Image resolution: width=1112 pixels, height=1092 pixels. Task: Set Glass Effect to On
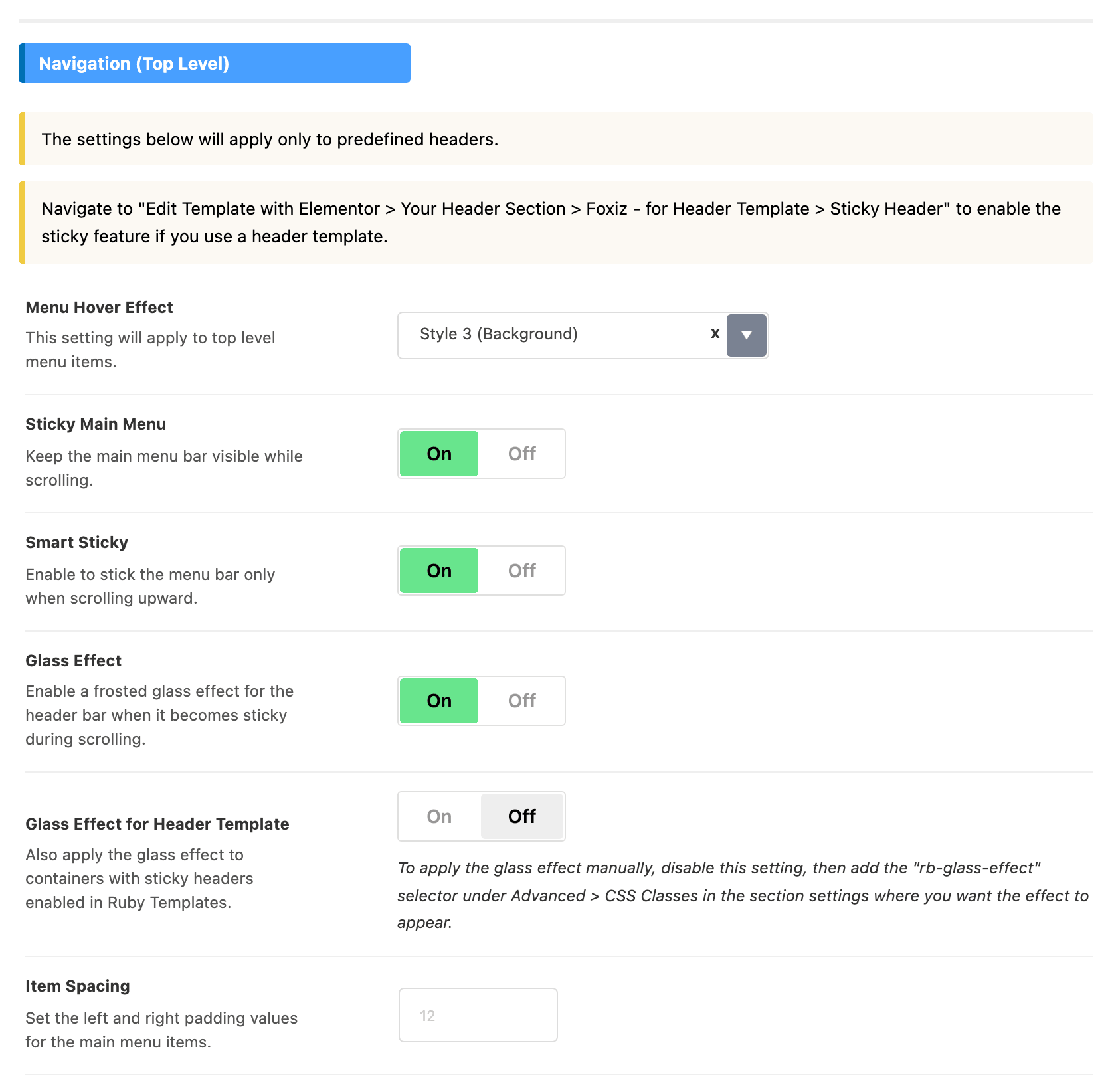point(439,701)
